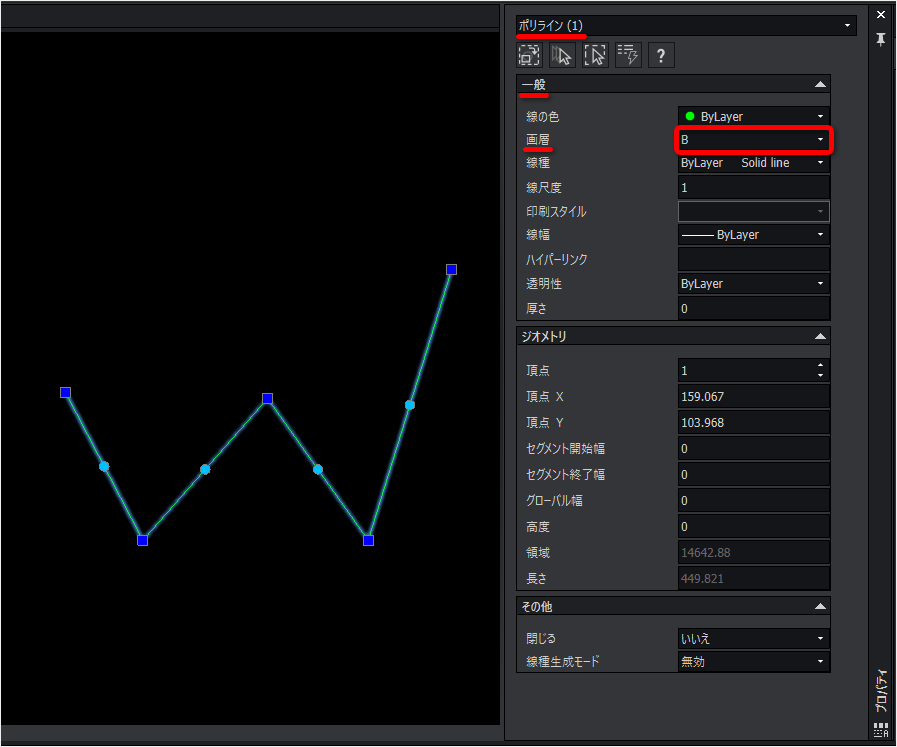
Task: Open the 線種 ByLayer Solid line dropdown
Action: coord(753,162)
